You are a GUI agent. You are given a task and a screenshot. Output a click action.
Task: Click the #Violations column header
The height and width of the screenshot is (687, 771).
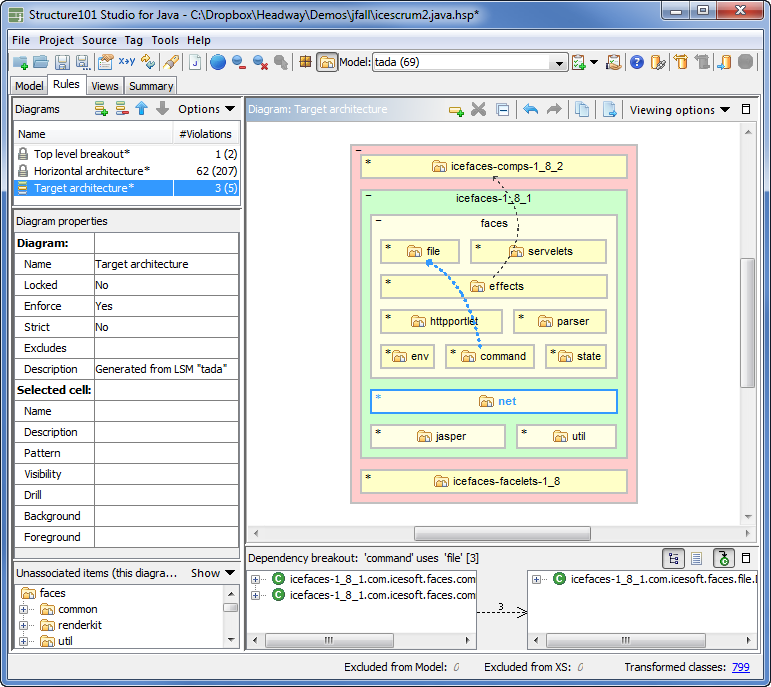click(206, 134)
